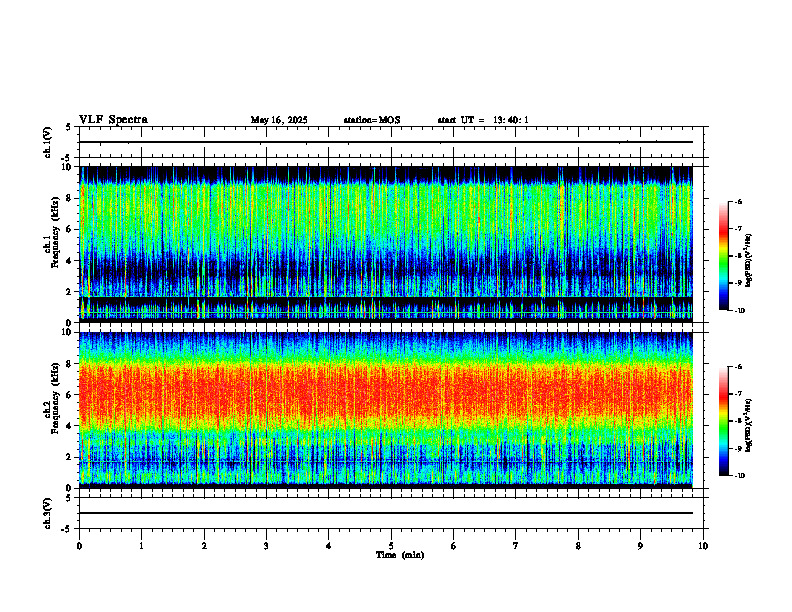Select the date text "May 16, 2025"
Screen dimensions: 792x612
click(279, 120)
